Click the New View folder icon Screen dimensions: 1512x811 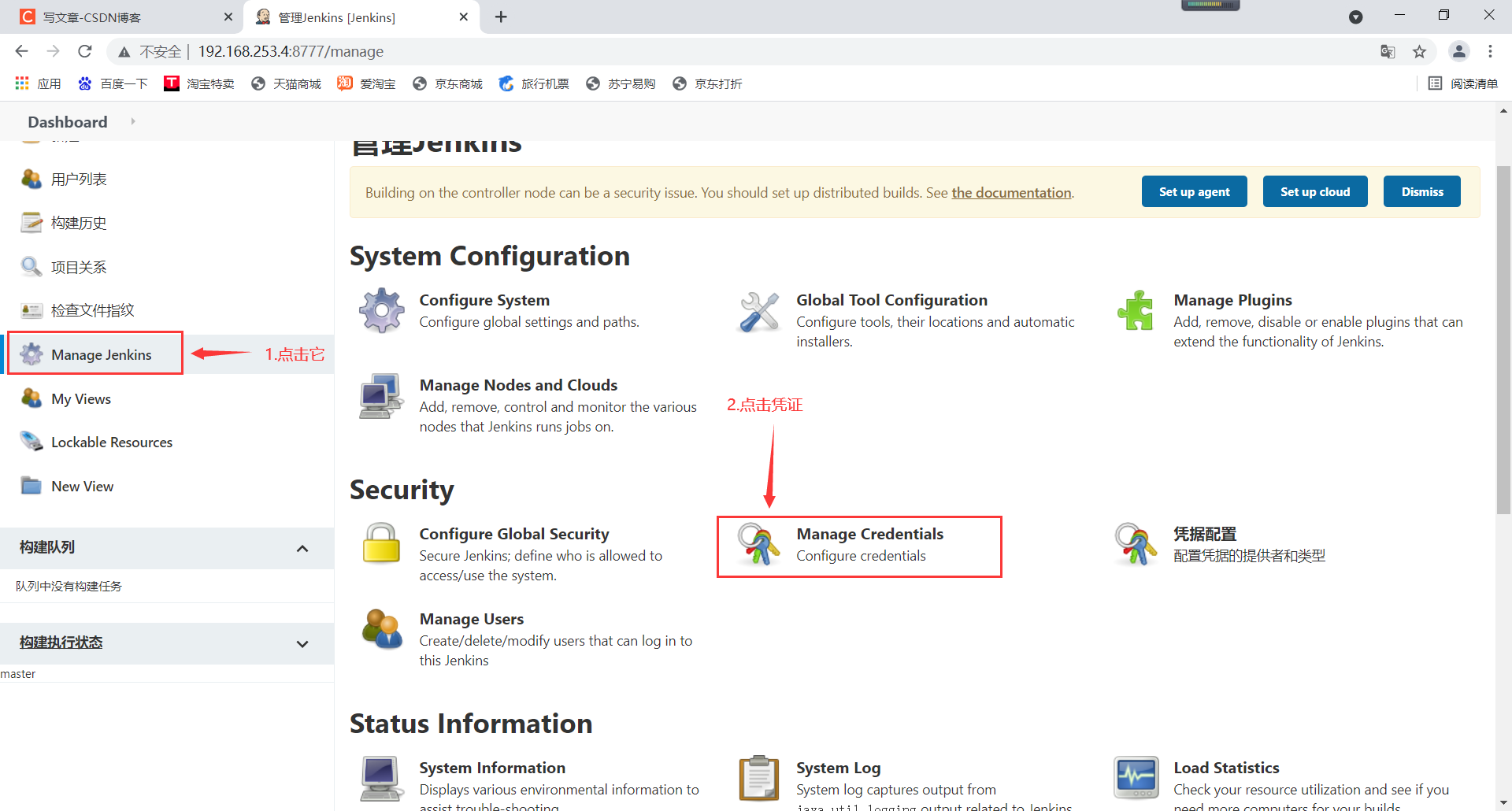31,486
